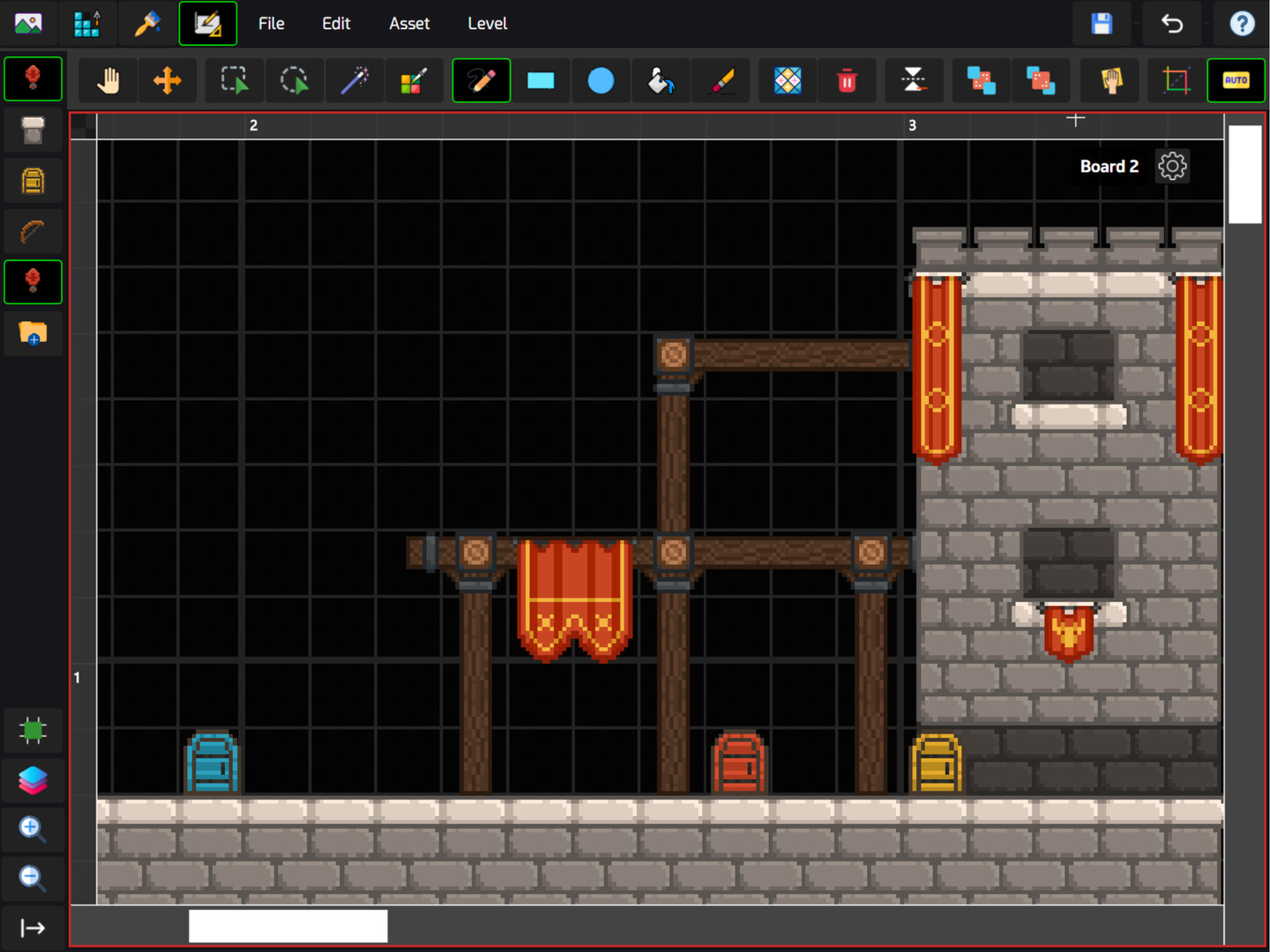Zoom in with the magnifier plus
Image resolution: width=1270 pixels, height=952 pixels.
(x=32, y=829)
